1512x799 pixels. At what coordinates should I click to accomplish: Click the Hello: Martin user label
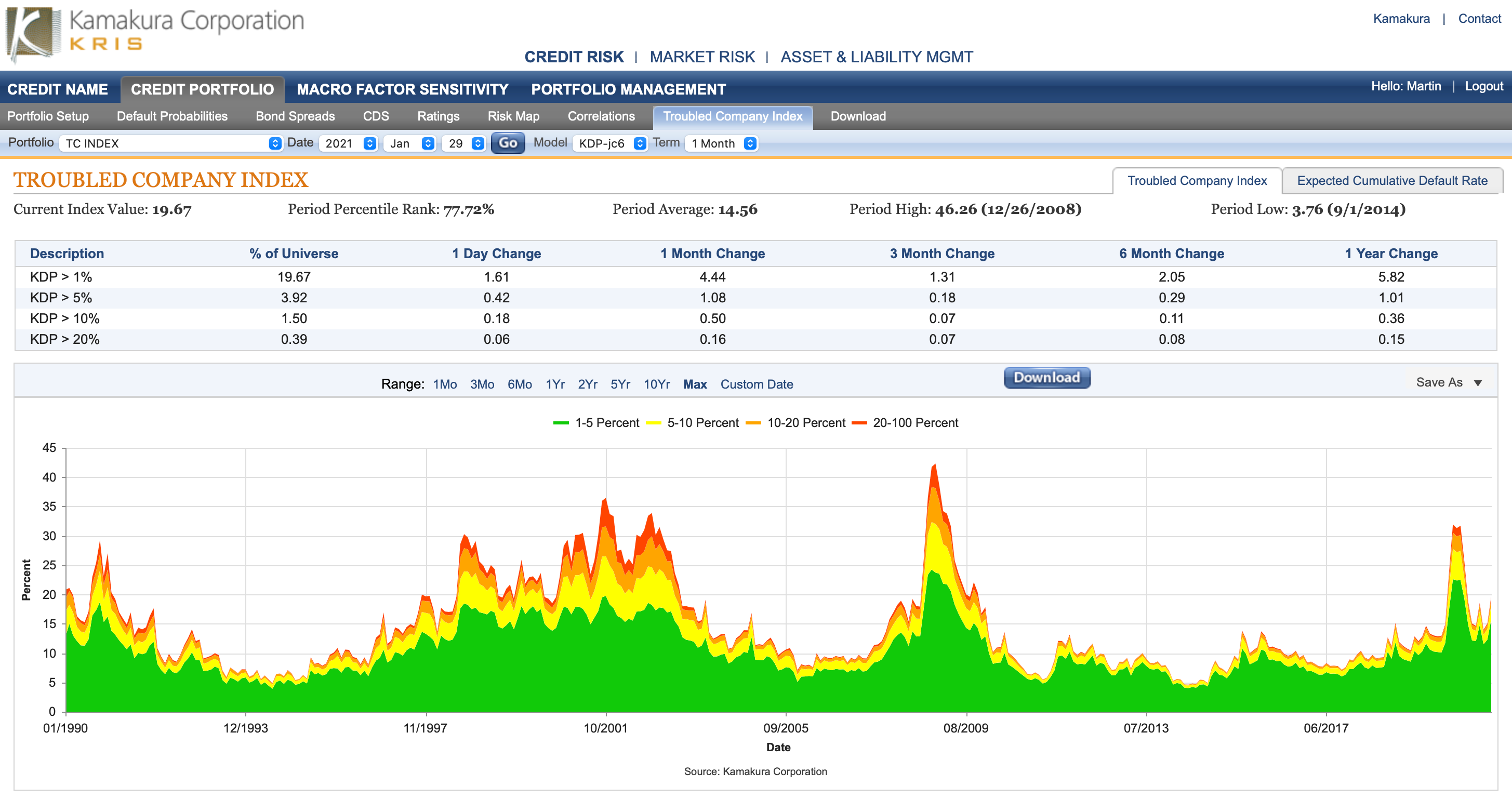pyautogui.click(x=1406, y=86)
